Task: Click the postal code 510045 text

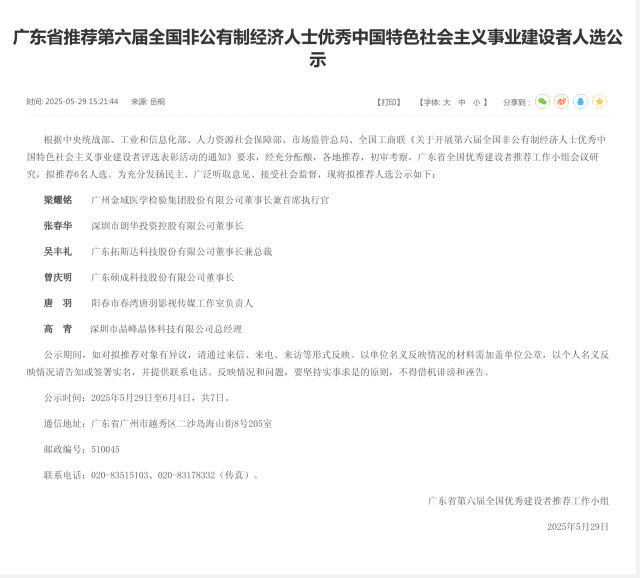Action: pyautogui.click(x=105, y=449)
